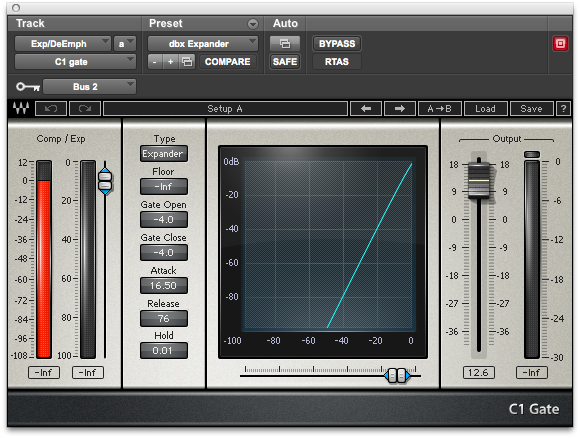Screen dimensions: 580x438
Task: Click the Attack 16.50 value field
Action: click(x=163, y=286)
